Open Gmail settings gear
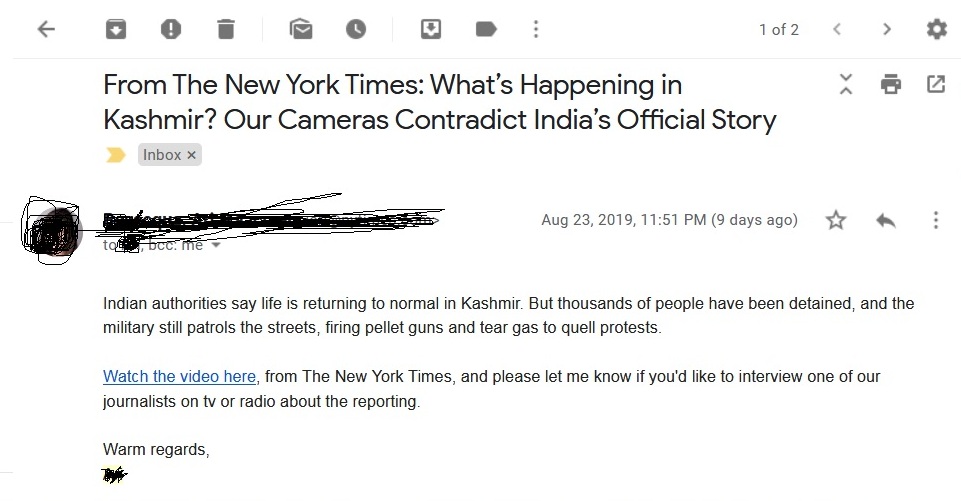961x501 pixels. [936, 29]
